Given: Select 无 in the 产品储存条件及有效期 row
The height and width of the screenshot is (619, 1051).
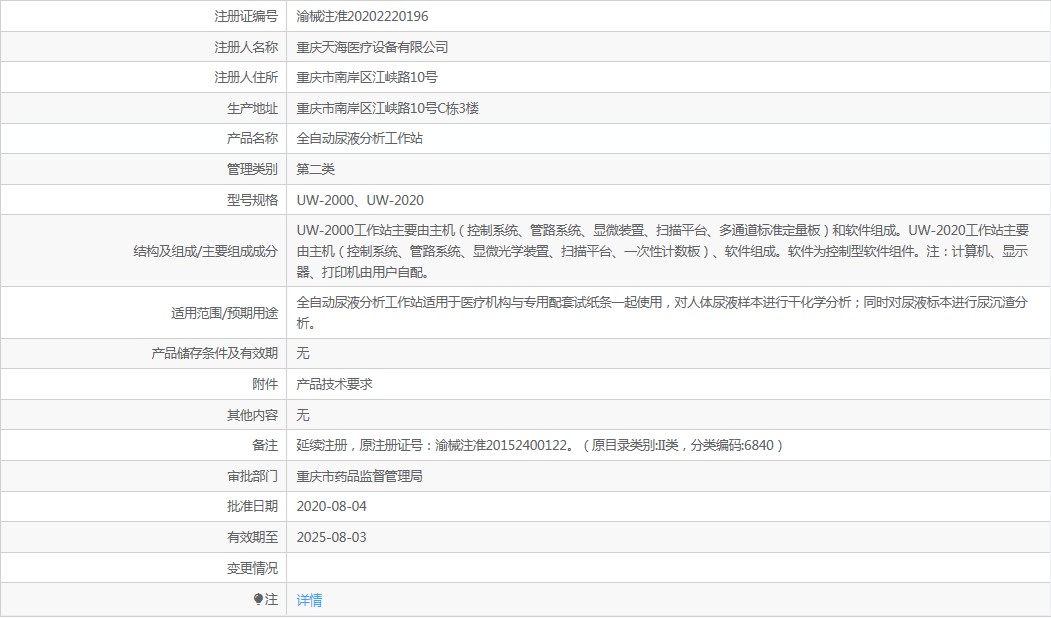Looking at the screenshot, I should (303, 353).
